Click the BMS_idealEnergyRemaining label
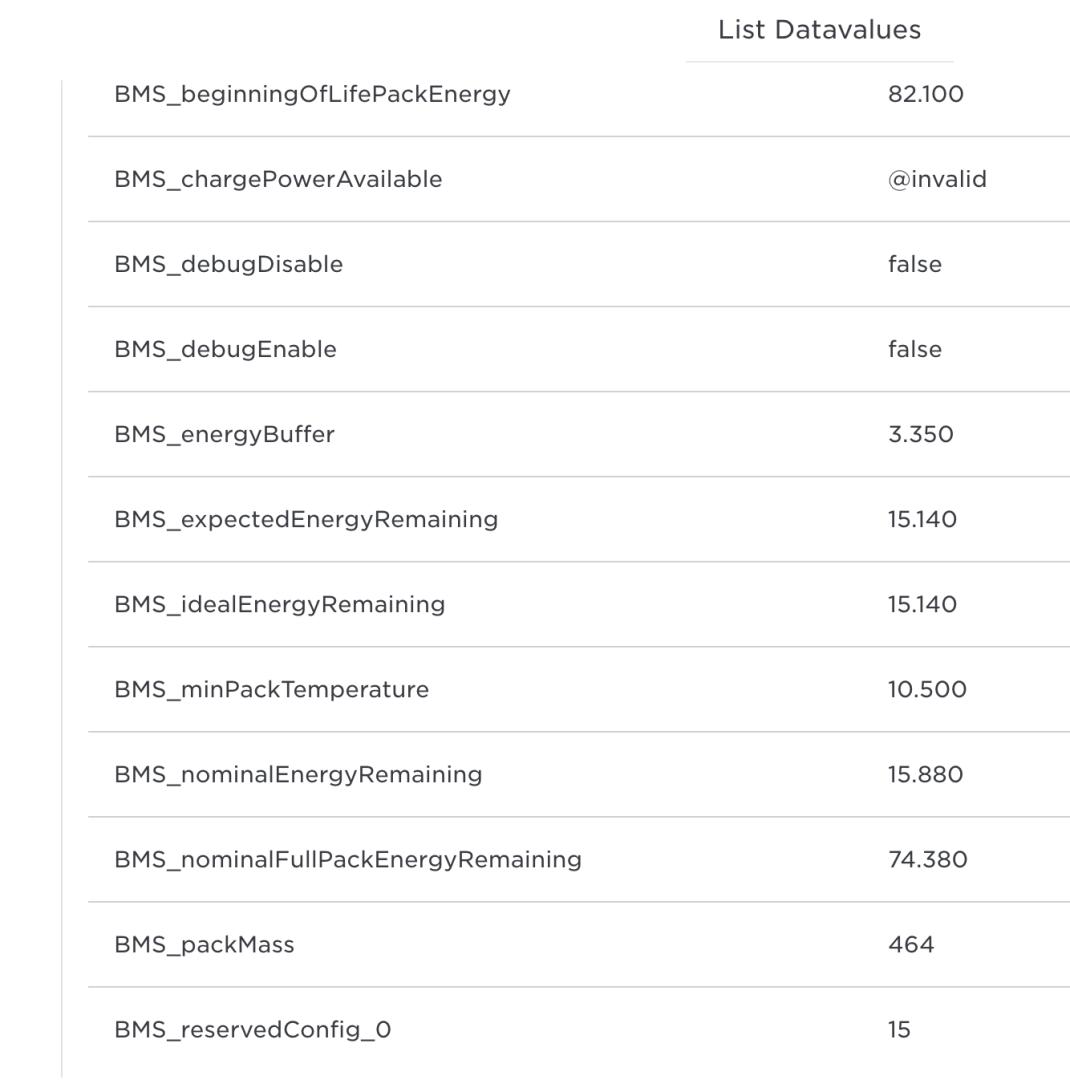Screen dimensions: 1070x1080 point(279,604)
